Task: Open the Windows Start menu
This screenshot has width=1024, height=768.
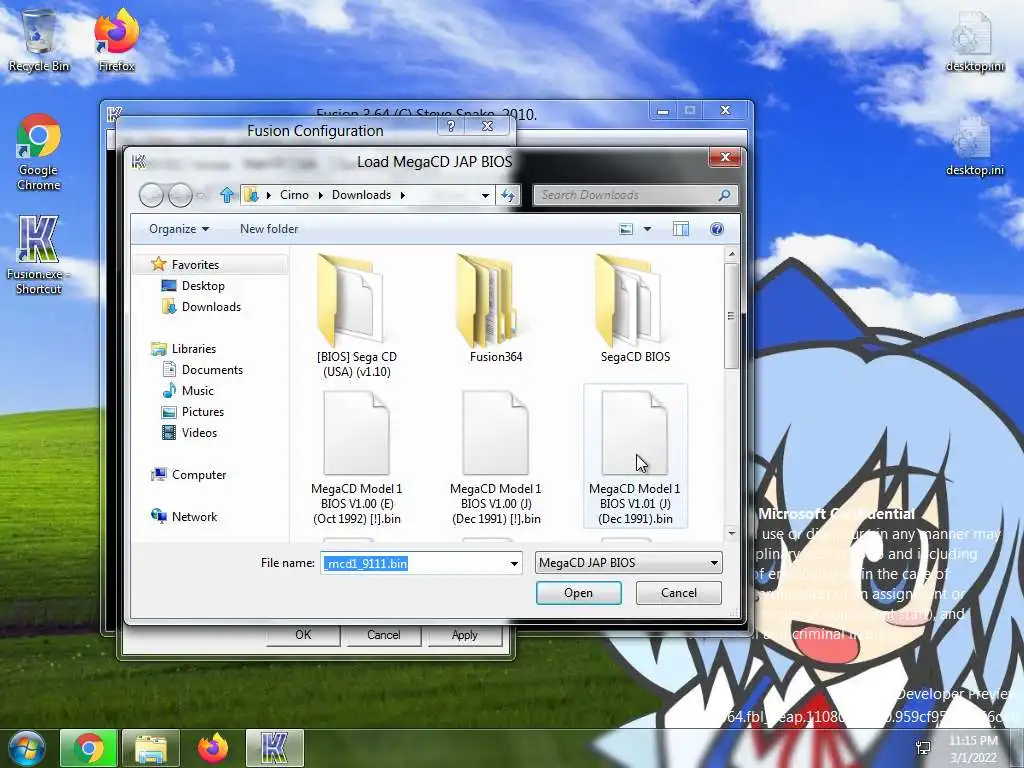Action: click(x=26, y=748)
